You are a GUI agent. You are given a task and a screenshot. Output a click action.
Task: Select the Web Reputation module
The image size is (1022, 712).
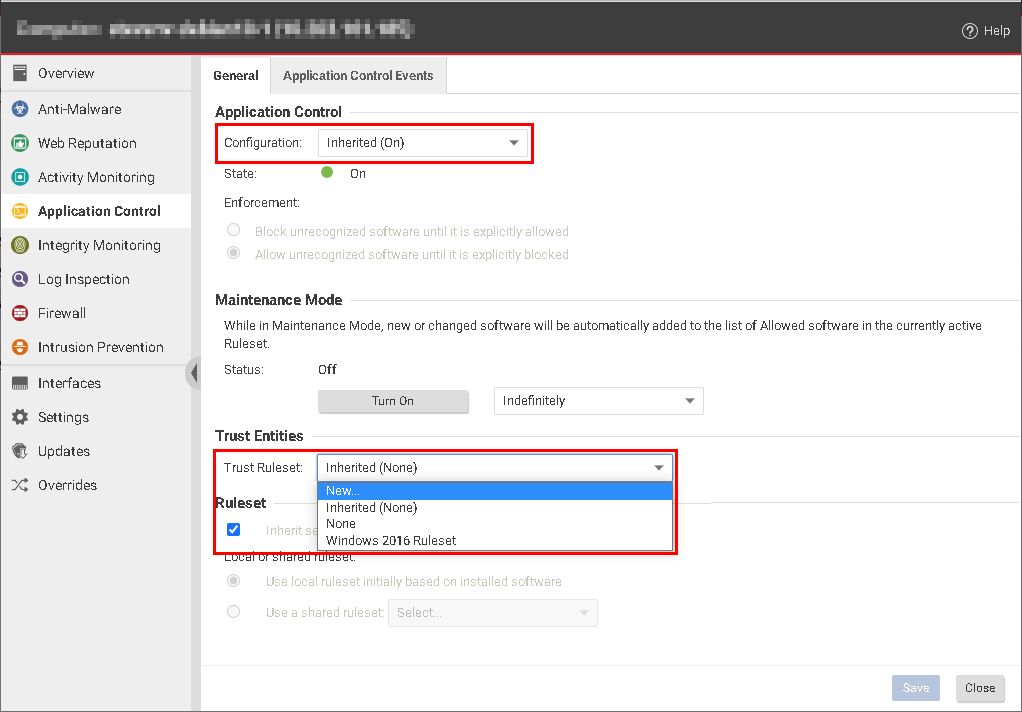88,143
